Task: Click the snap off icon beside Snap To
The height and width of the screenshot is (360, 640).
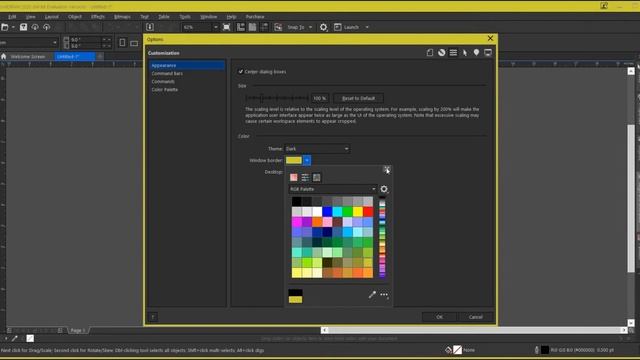Action: [278, 27]
